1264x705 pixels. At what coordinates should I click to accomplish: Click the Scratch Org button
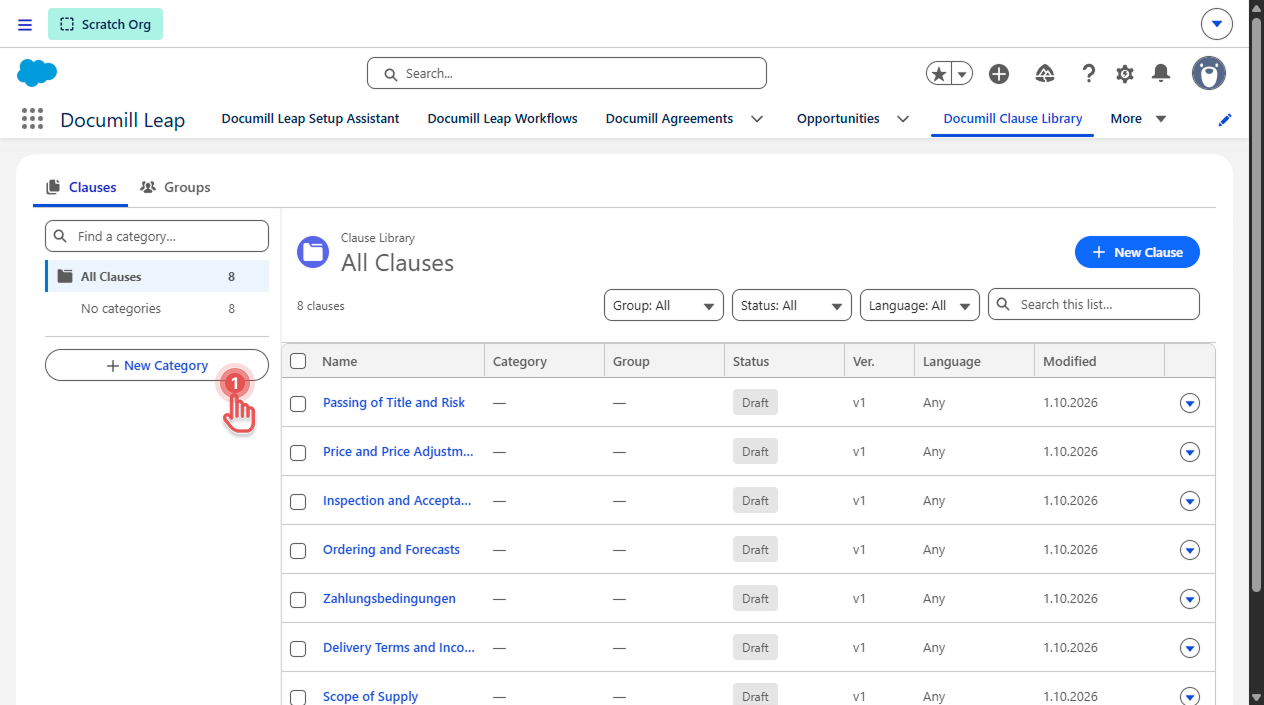click(105, 24)
